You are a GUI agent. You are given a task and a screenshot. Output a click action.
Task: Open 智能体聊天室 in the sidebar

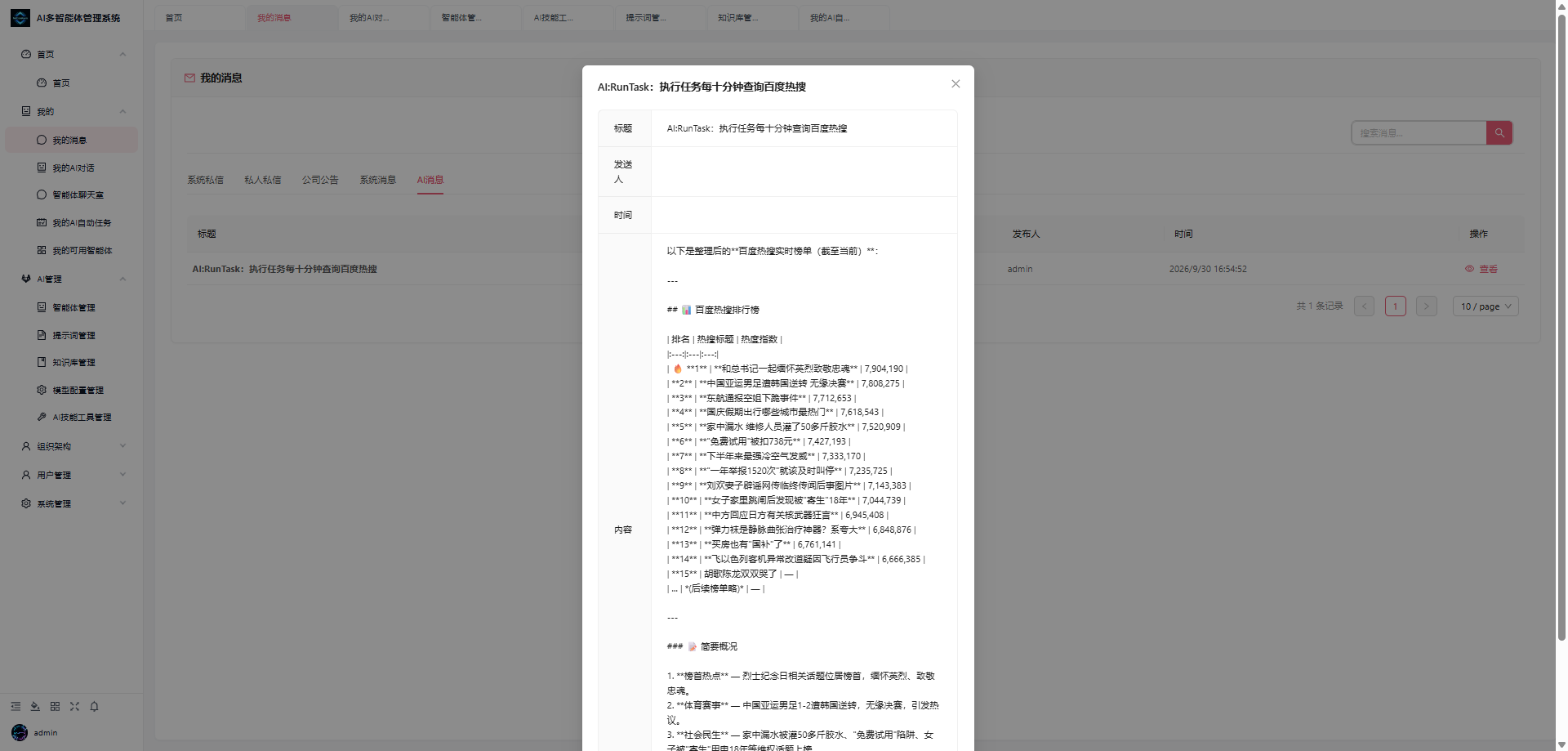71,194
